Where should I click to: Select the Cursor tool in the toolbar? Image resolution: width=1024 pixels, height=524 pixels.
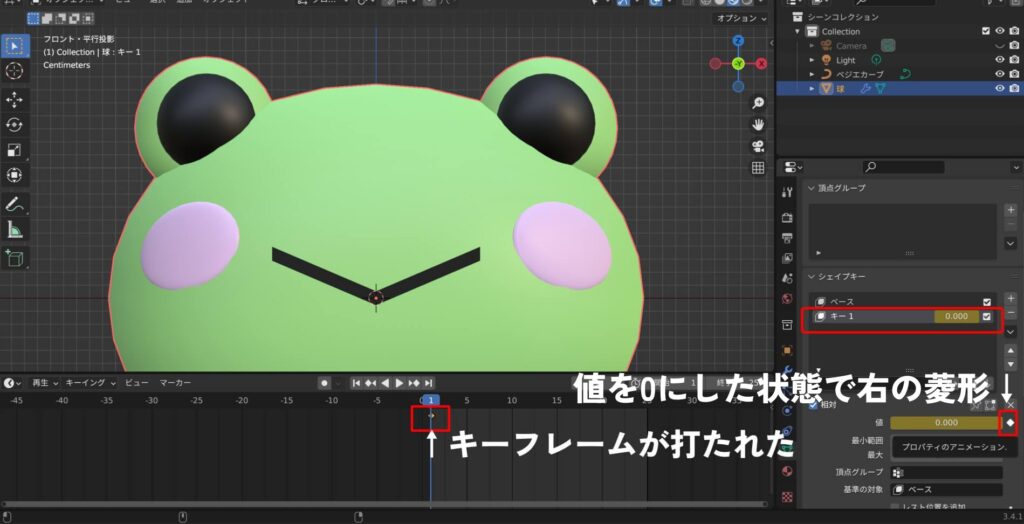click(15, 71)
